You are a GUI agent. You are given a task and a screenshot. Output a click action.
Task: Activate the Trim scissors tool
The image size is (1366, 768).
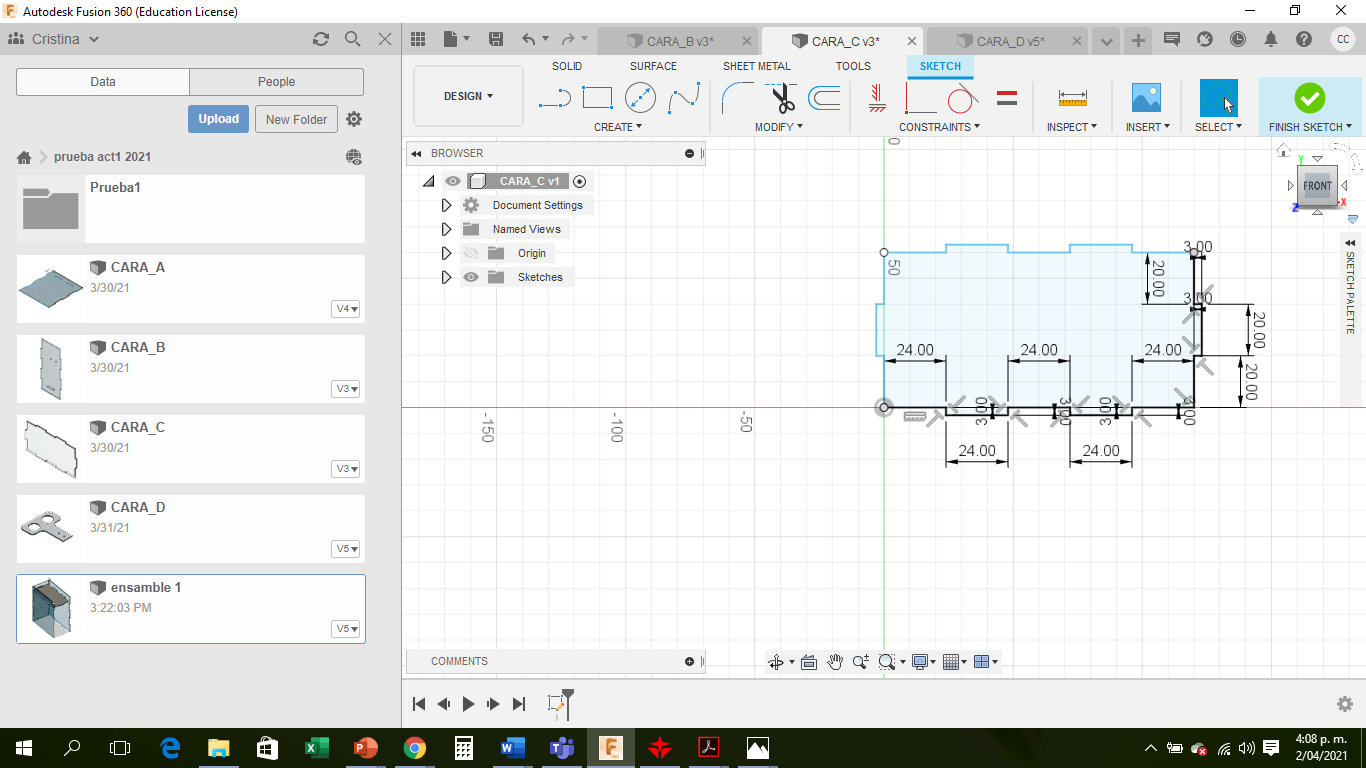click(782, 98)
